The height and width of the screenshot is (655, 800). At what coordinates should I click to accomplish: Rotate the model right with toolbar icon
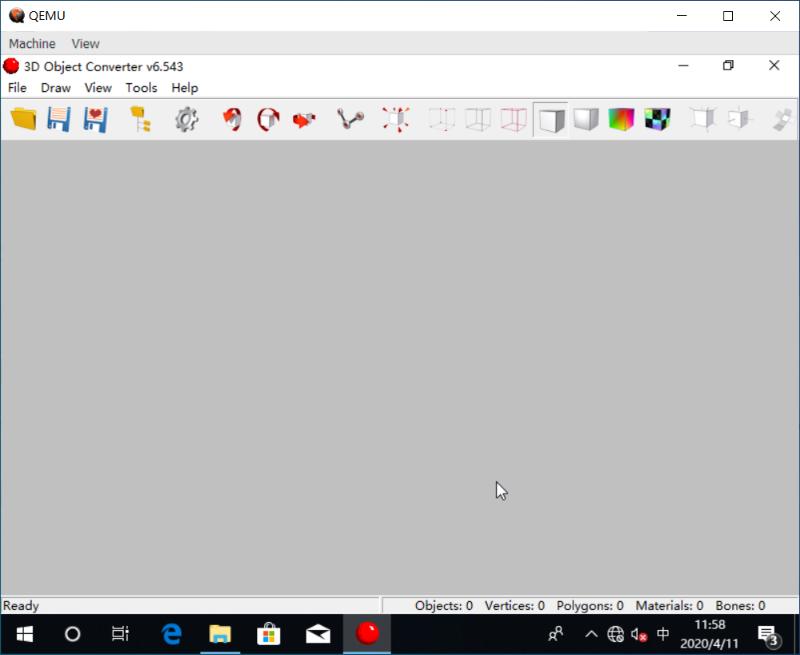270,119
